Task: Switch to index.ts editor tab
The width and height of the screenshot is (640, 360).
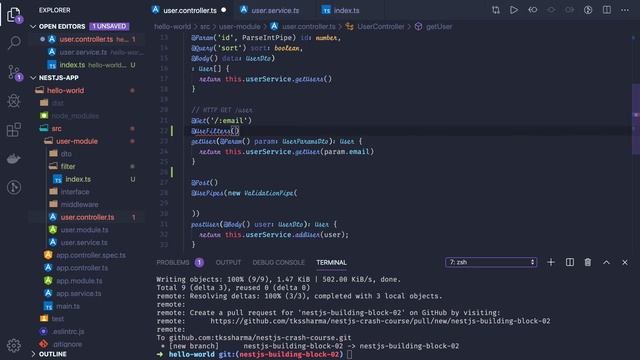Action: pos(346,10)
